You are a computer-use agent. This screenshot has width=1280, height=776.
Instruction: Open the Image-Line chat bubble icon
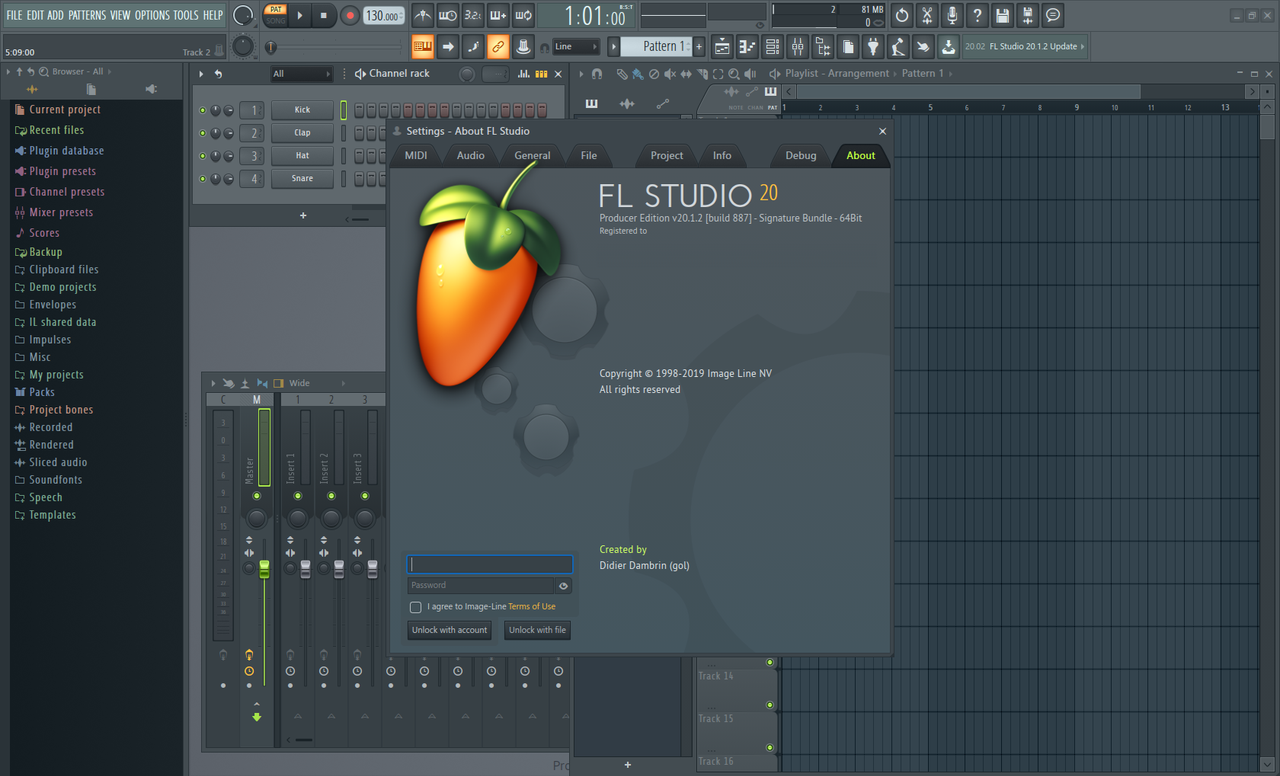pyautogui.click(x=1053, y=15)
